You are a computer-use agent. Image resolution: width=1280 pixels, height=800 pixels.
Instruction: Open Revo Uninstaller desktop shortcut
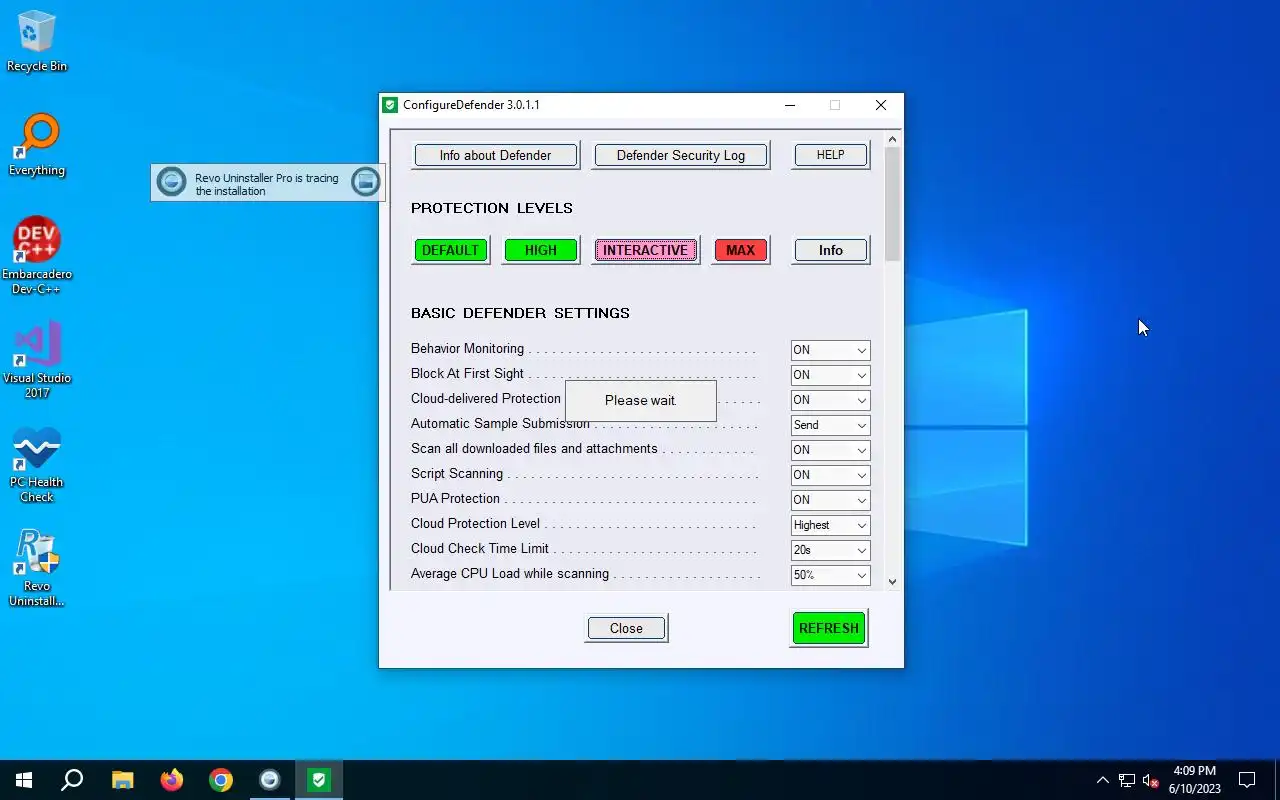[x=37, y=569]
